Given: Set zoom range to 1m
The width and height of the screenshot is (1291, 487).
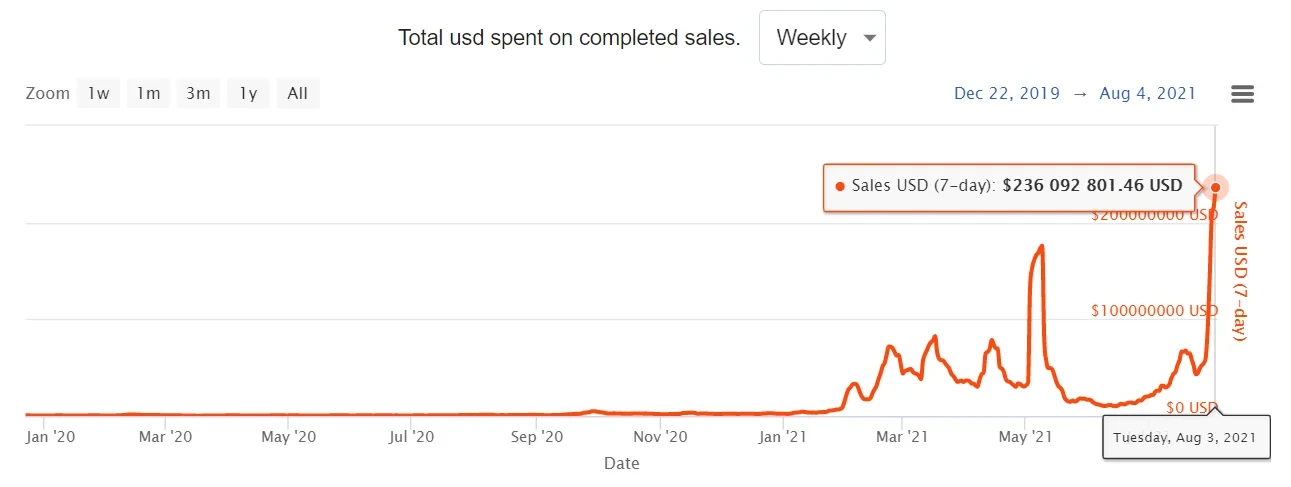Looking at the screenshot, I should click(x=148, y=94).
